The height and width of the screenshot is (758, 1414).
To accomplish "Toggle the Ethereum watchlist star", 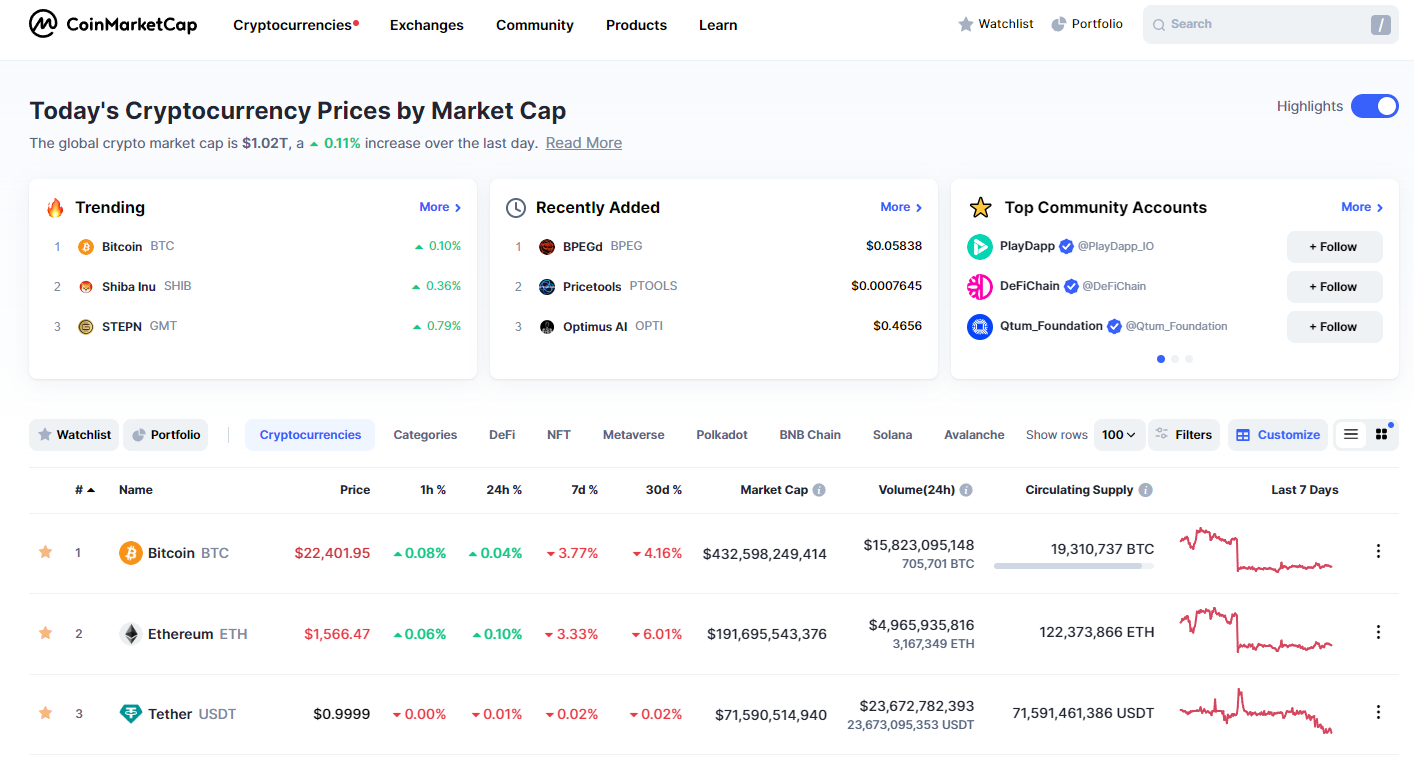I will pyautogui.click(x=45, y=633).
